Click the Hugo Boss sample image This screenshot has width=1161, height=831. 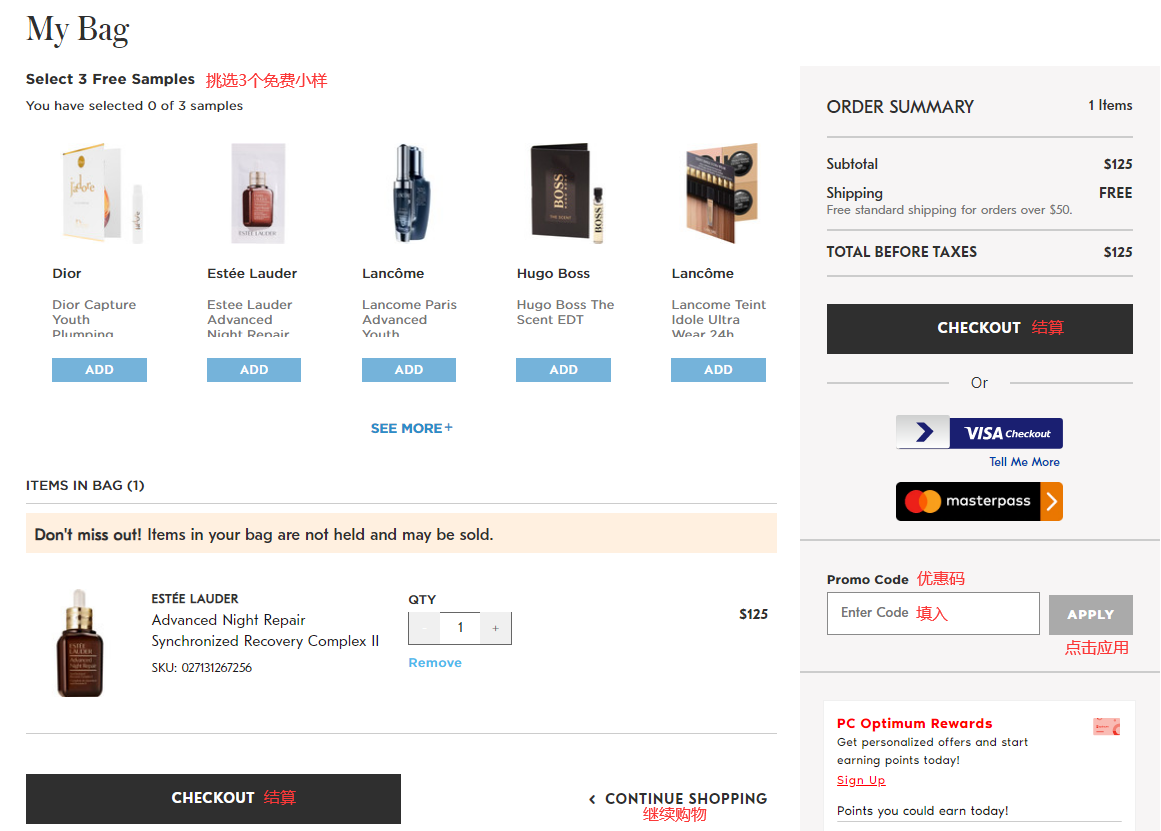(x=563, y=195)
